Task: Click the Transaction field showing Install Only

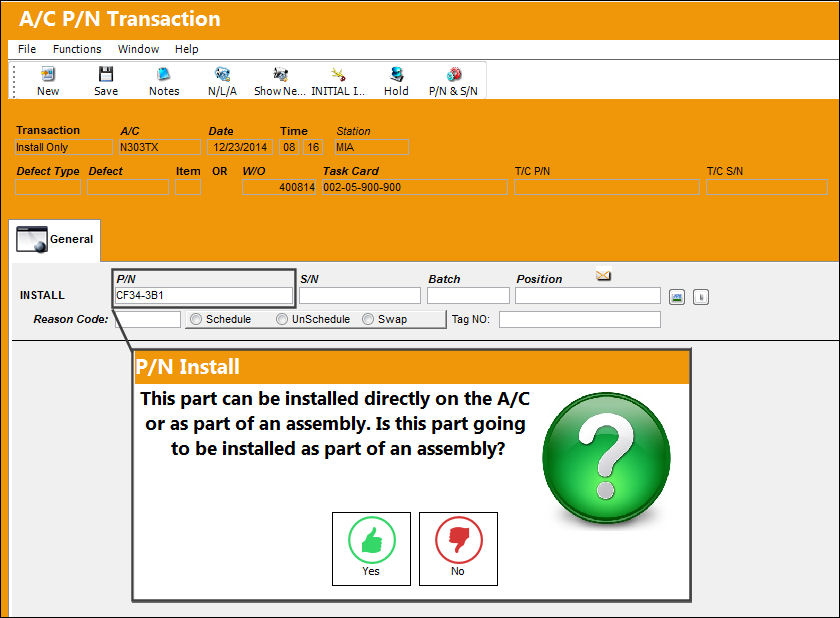Action: point(64,147)
